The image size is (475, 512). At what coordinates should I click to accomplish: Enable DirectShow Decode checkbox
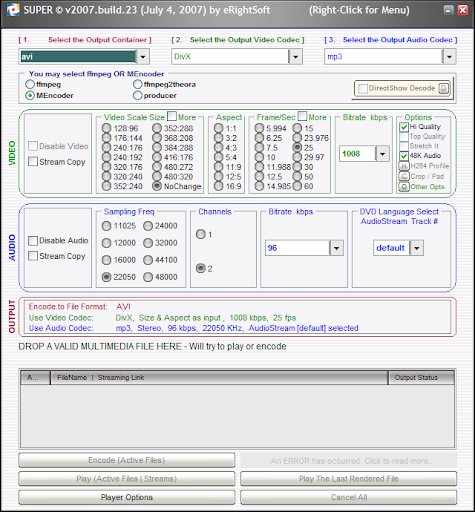pyautogui.click(x=362, y=88)
